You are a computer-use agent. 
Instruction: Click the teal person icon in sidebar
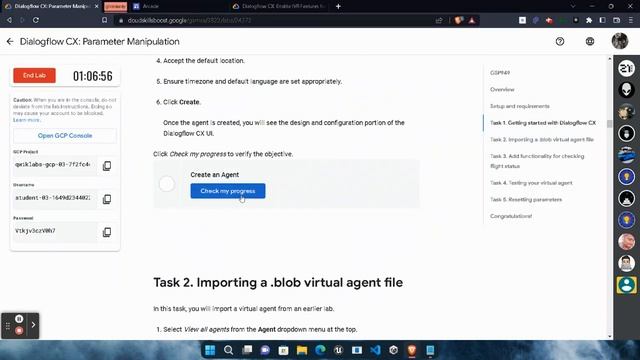pos(626,285)
